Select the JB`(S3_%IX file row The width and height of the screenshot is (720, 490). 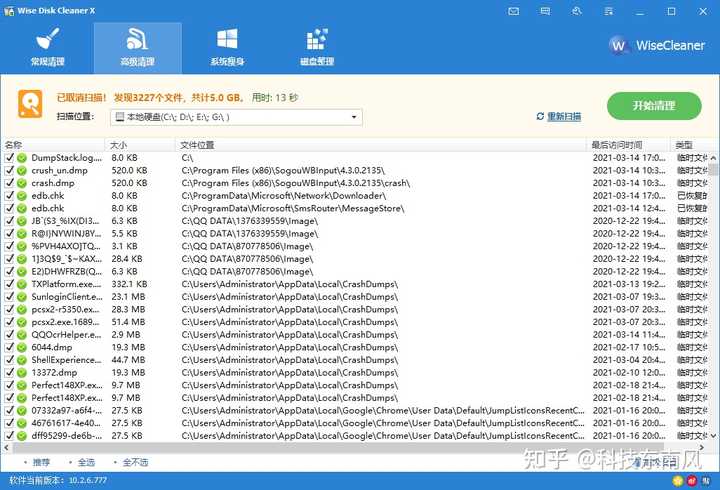[356, 221]
